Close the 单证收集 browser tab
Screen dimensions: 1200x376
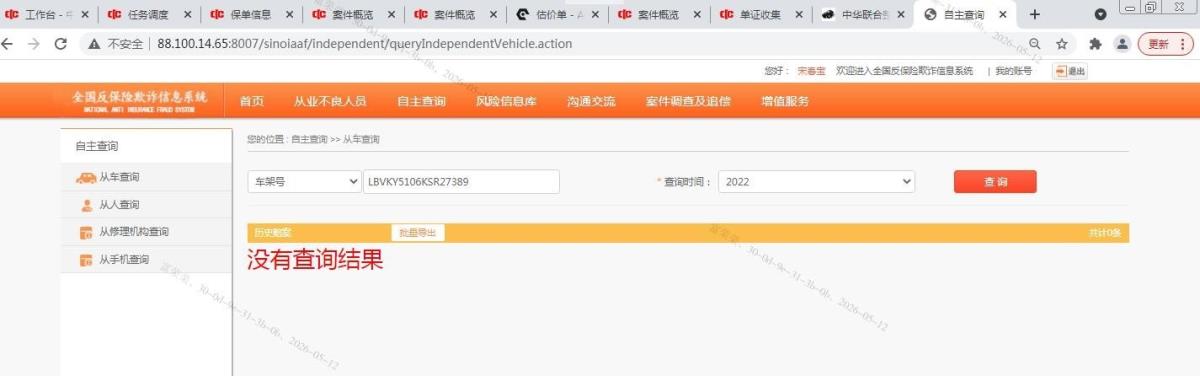[798, 14]
